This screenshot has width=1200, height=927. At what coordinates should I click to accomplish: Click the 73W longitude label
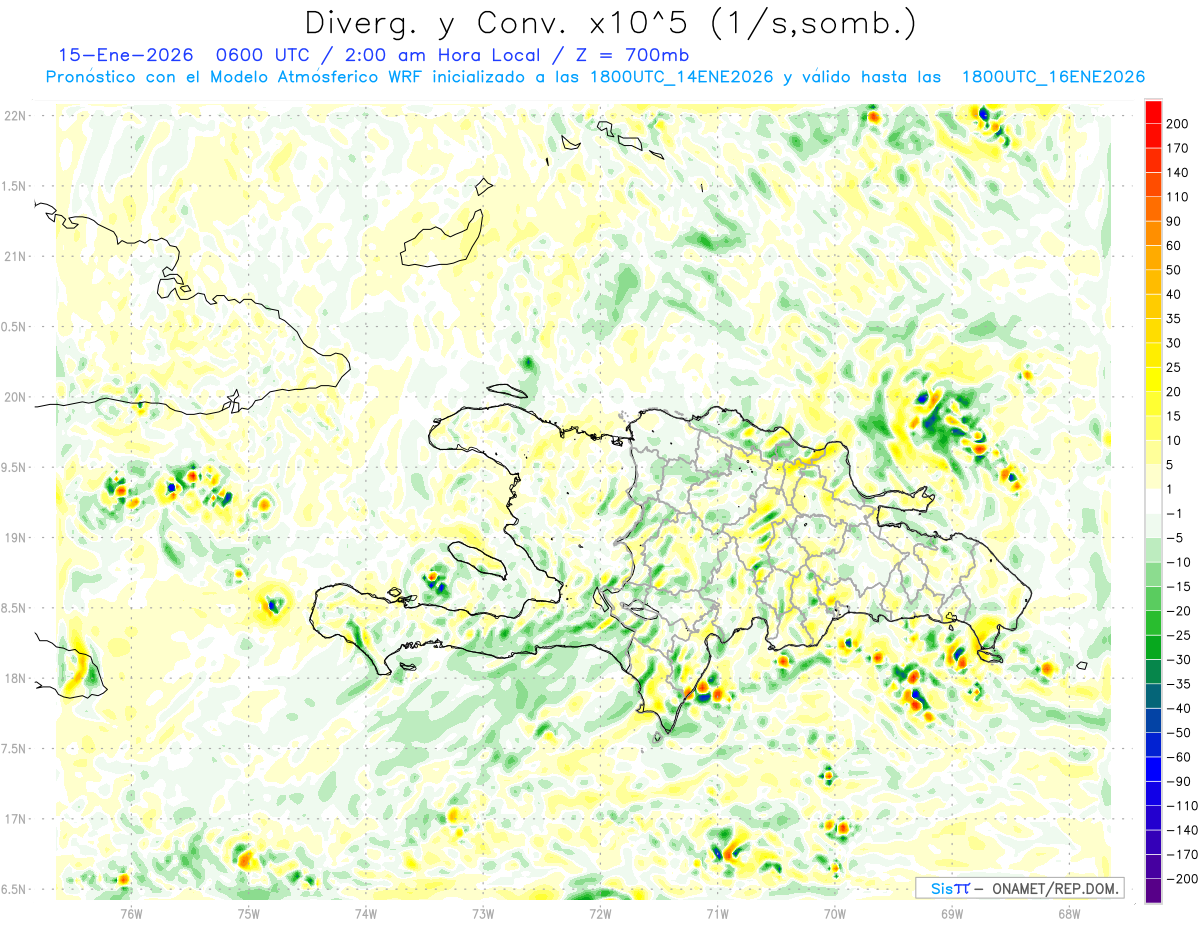(483, 912)
